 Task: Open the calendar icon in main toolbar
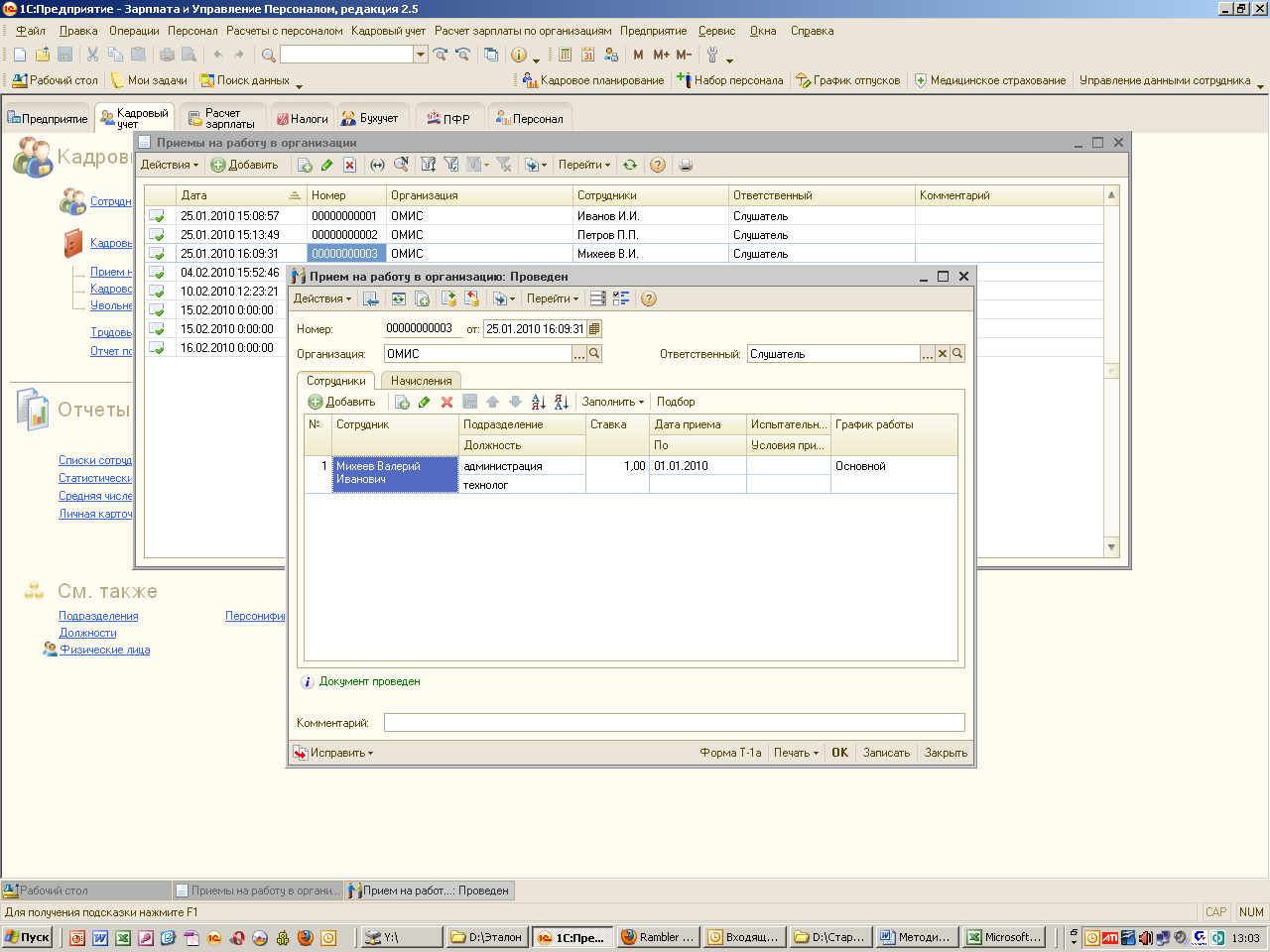pyautogui.click(x=587, y=55)
